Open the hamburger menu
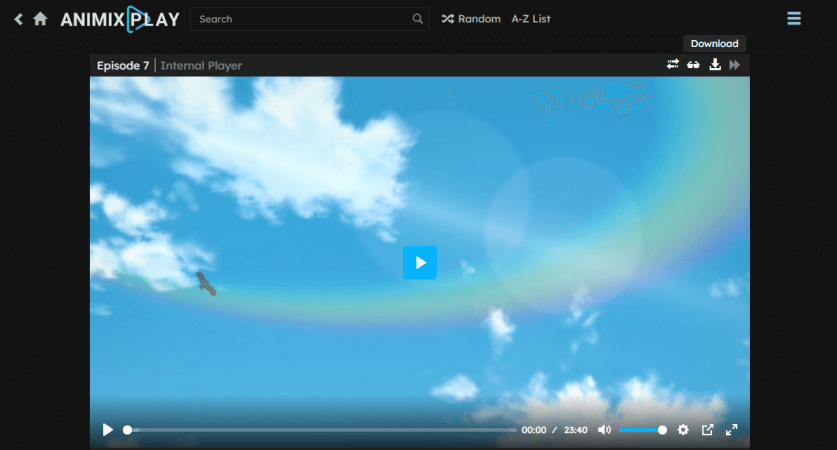 (x=794, y=19)
